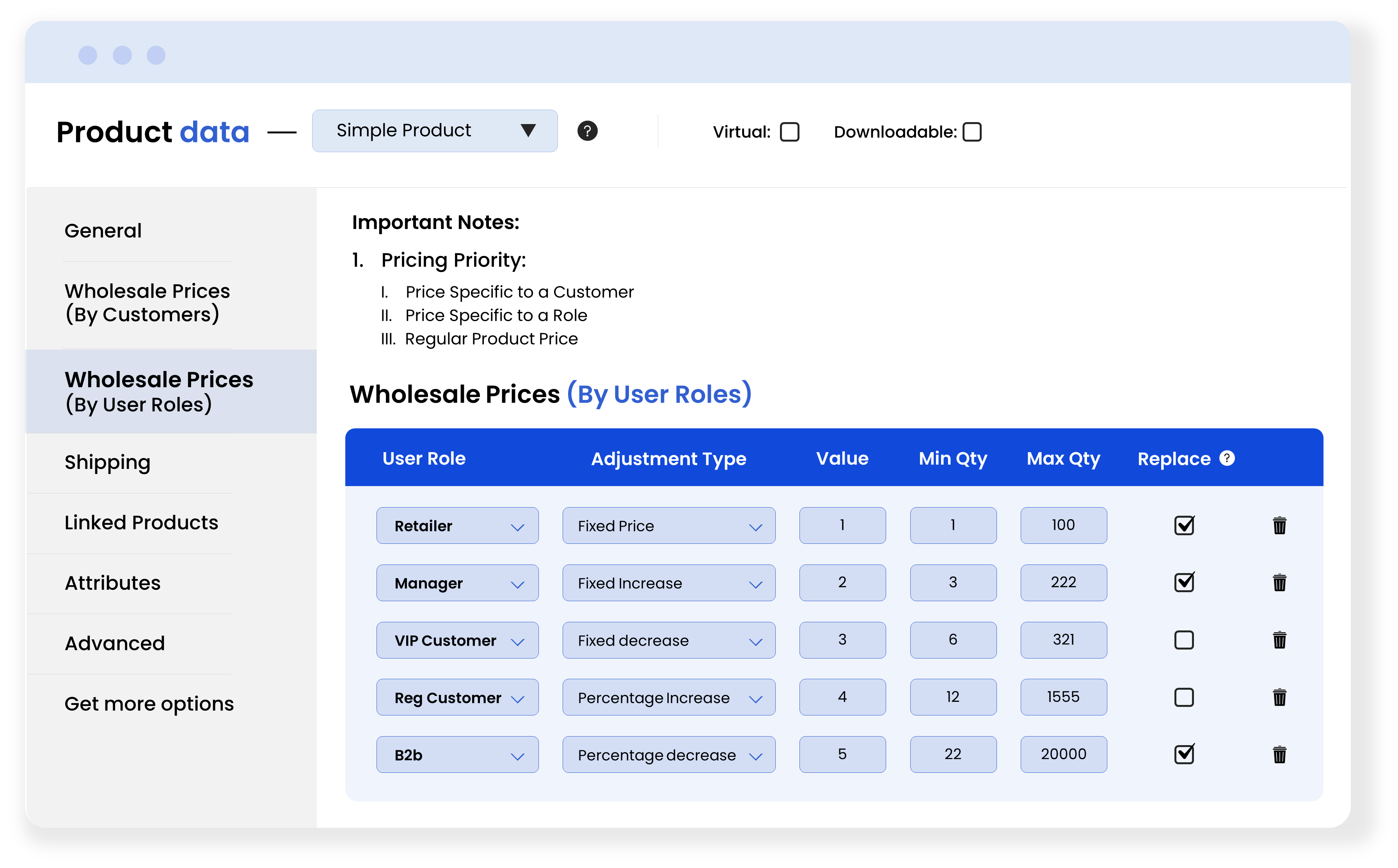Click the B2b Max Qty field 20000

click(1063, 754)
